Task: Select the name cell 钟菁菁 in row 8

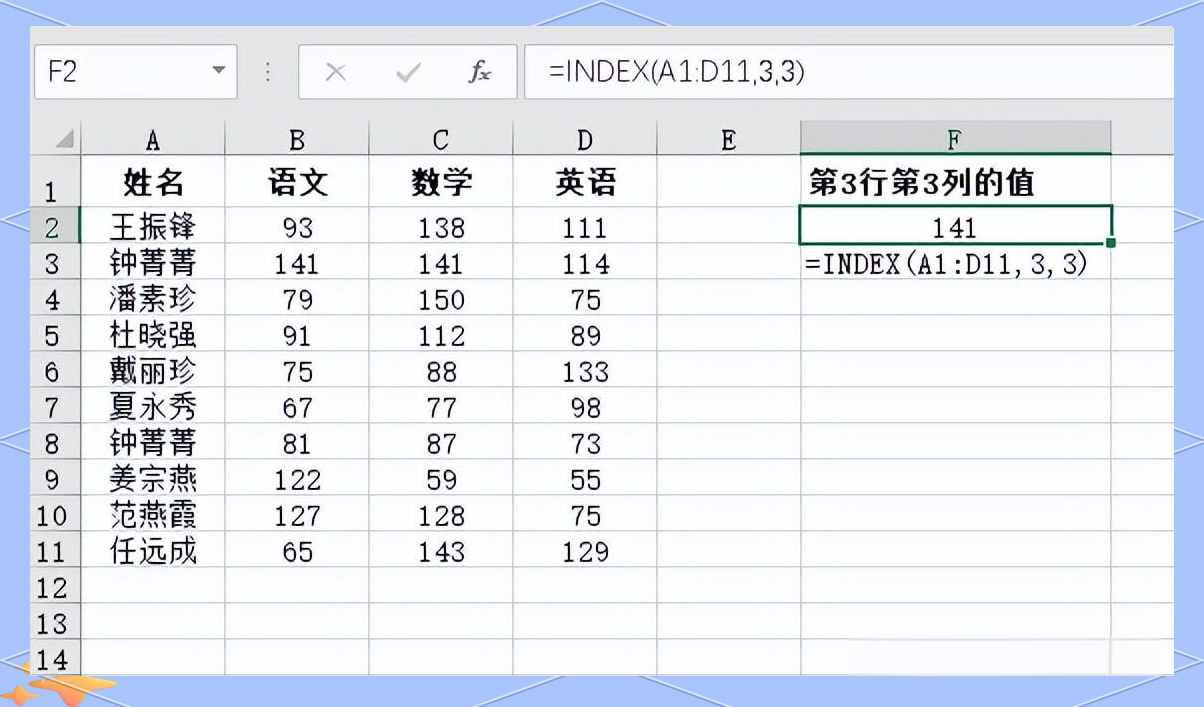Action: pos(153,443)
